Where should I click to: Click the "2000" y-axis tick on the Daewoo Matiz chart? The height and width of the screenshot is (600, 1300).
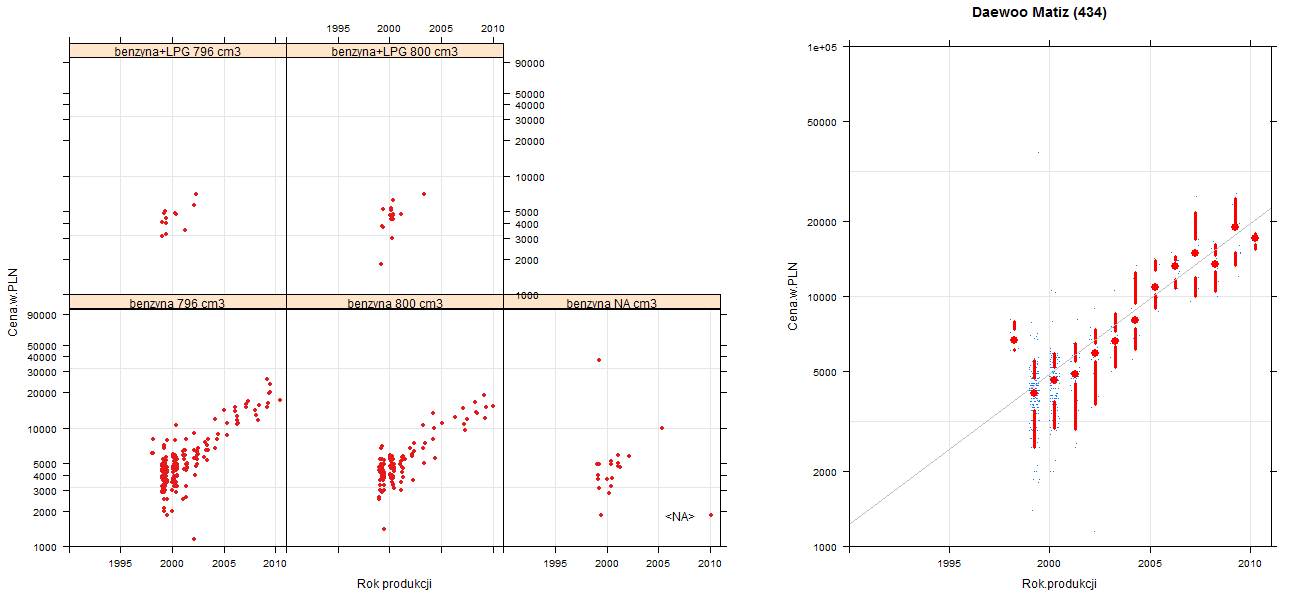826,471
